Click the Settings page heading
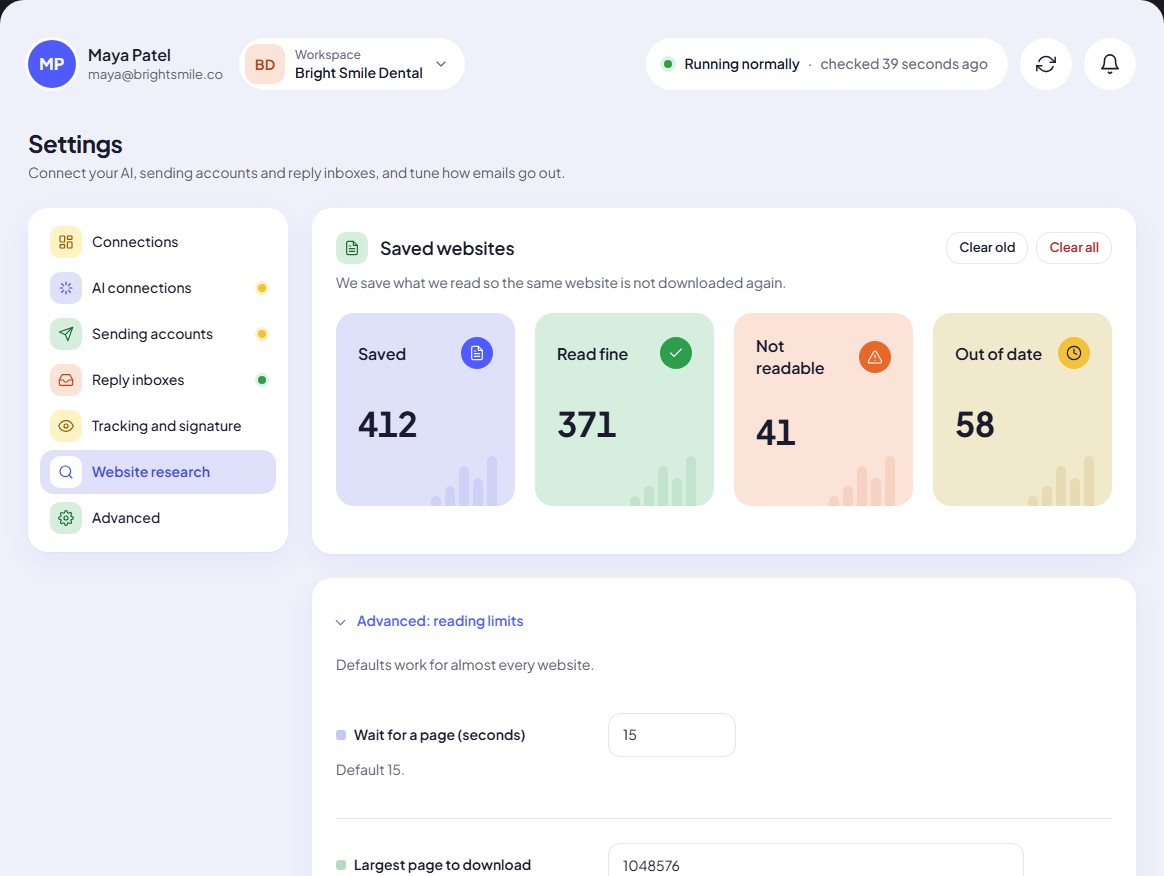The height and width of the screenshot is (876, 1164). 75,144
